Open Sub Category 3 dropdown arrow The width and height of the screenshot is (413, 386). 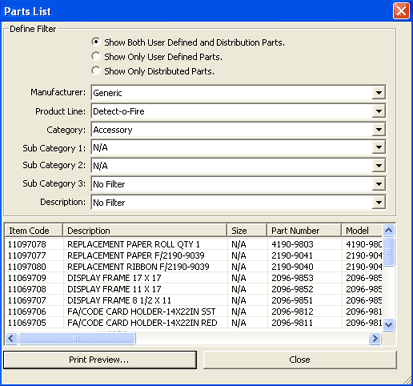coord(379,184)
